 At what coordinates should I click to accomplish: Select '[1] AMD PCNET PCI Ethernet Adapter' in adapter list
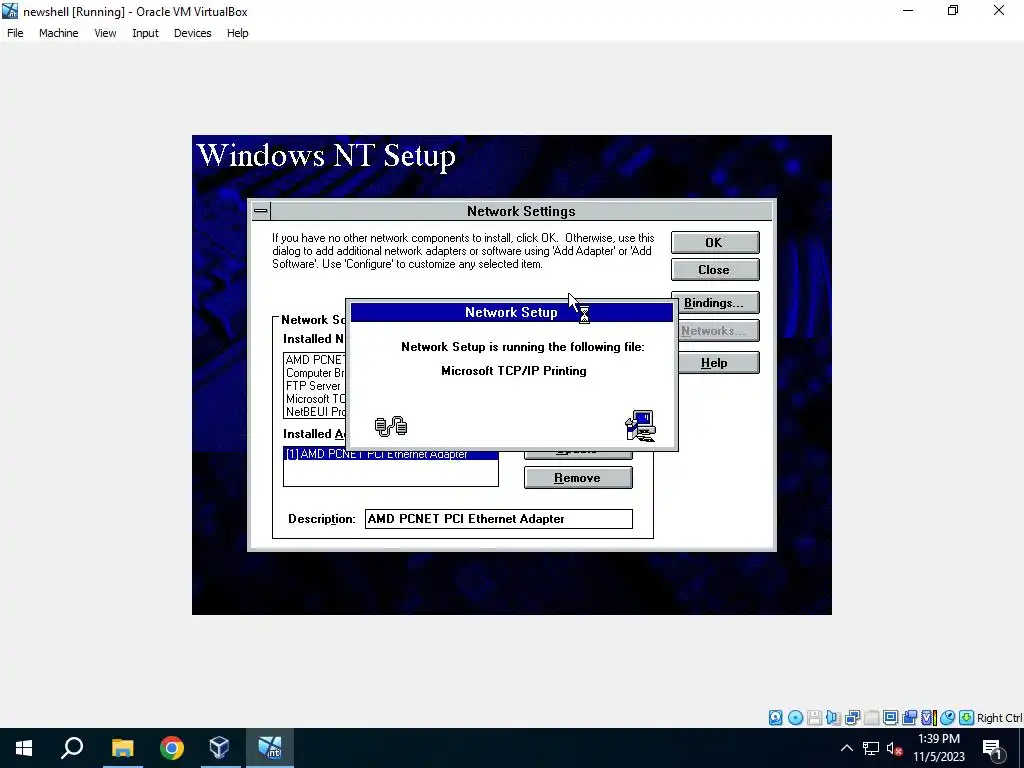pos(391,455)
